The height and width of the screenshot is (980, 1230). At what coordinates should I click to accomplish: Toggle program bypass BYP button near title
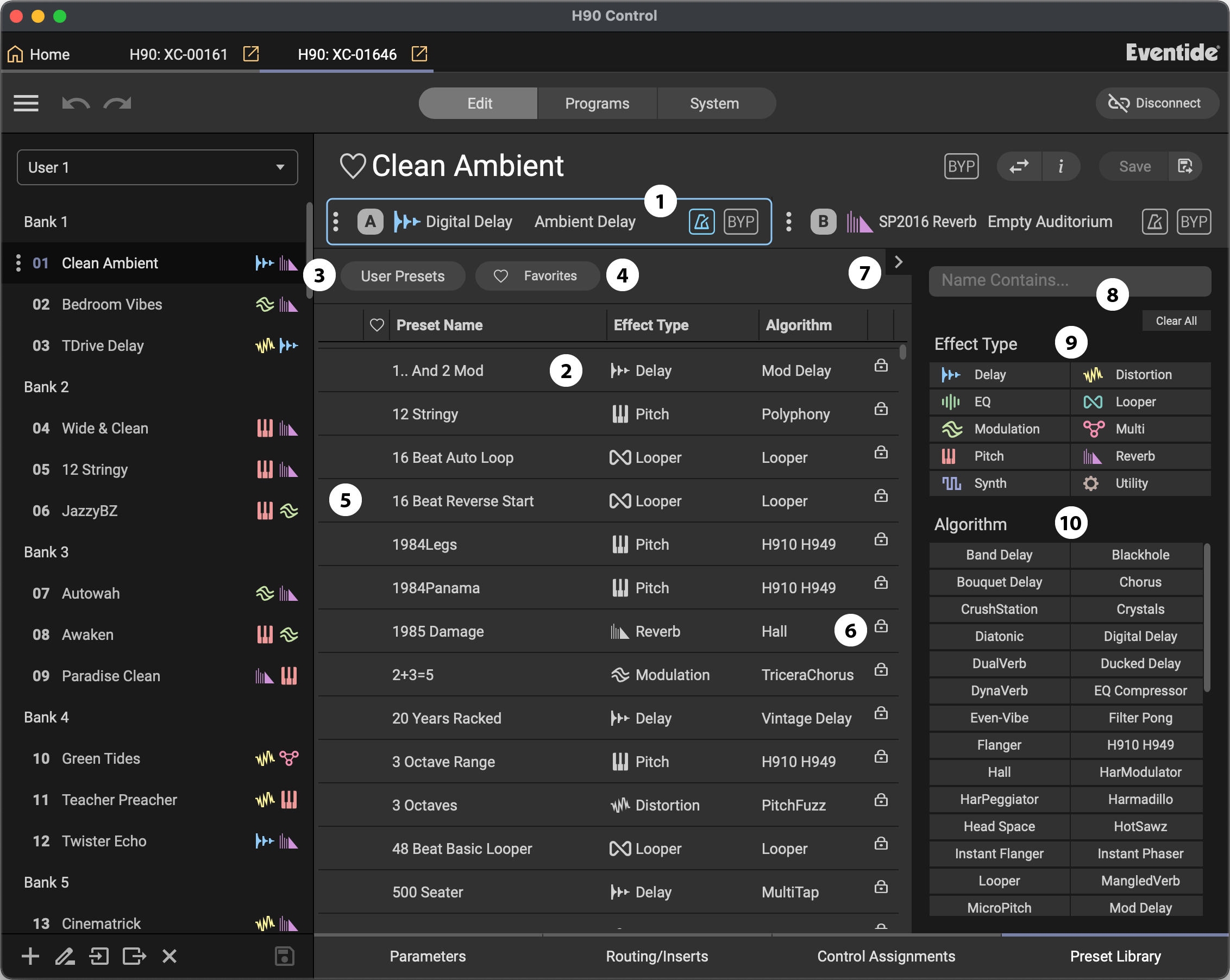(x=961, y=167)
